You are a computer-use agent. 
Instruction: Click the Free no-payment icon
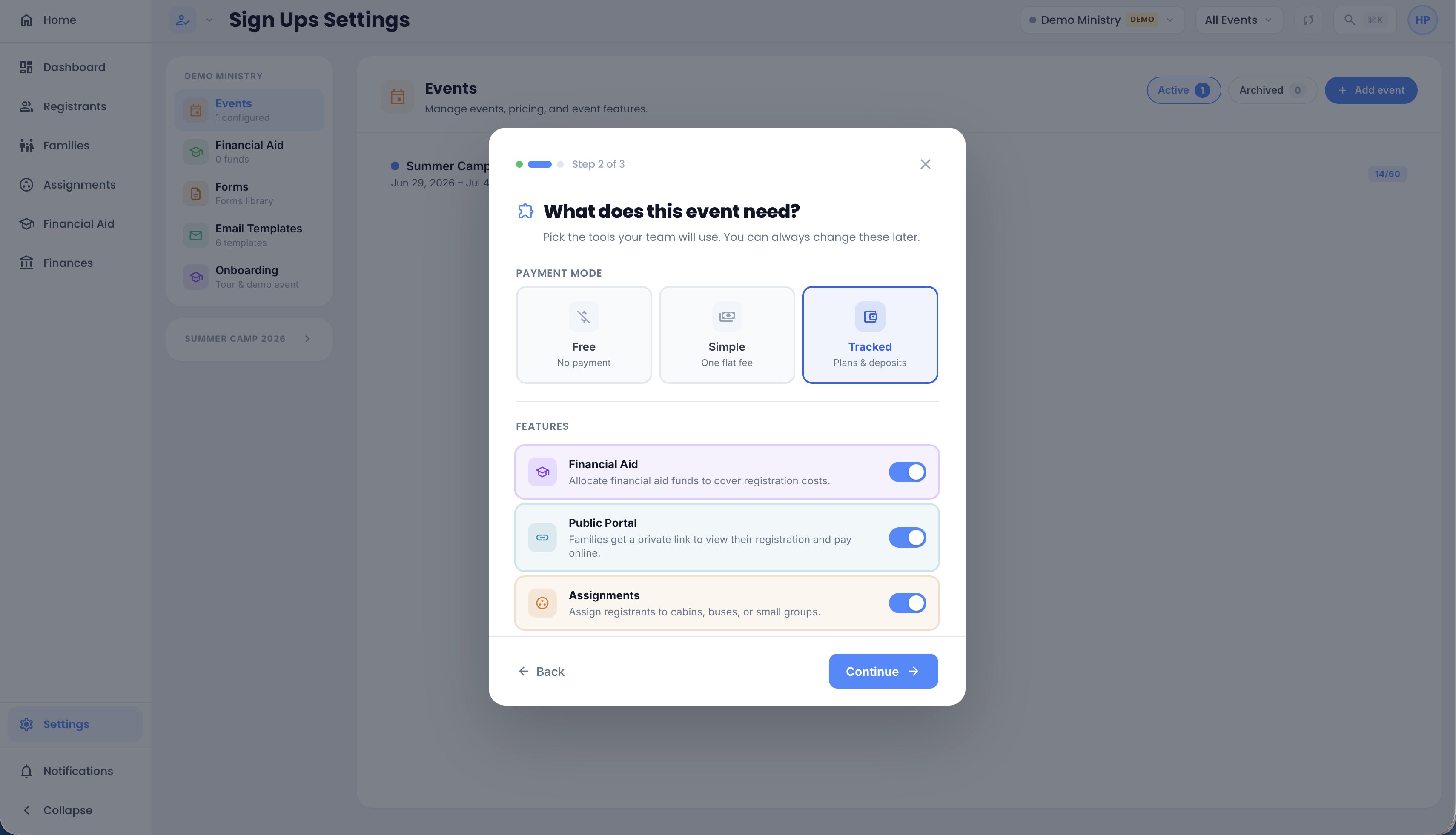[583, 317]
